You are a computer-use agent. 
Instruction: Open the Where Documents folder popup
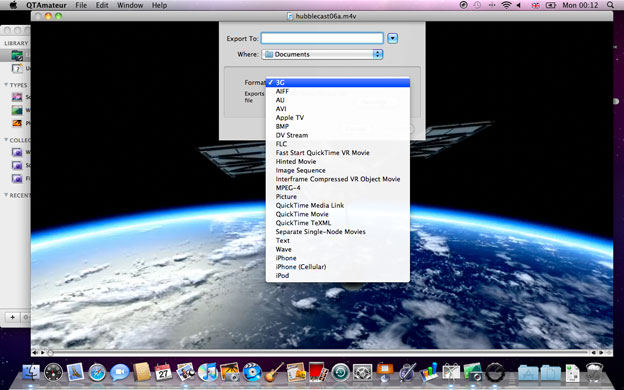click(x=322, y=54)
